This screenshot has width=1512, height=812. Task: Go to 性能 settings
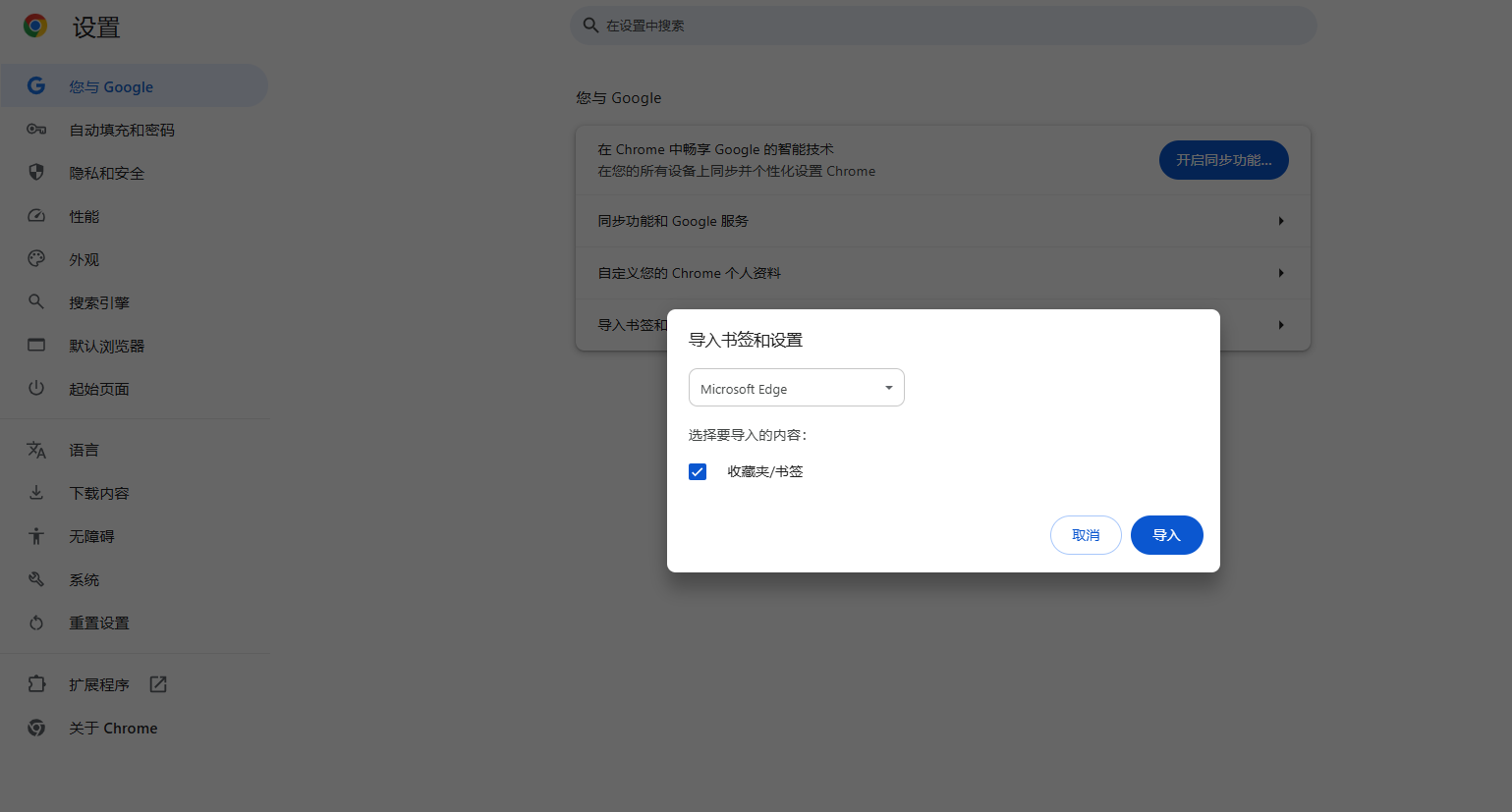click(x=134, y=216)
